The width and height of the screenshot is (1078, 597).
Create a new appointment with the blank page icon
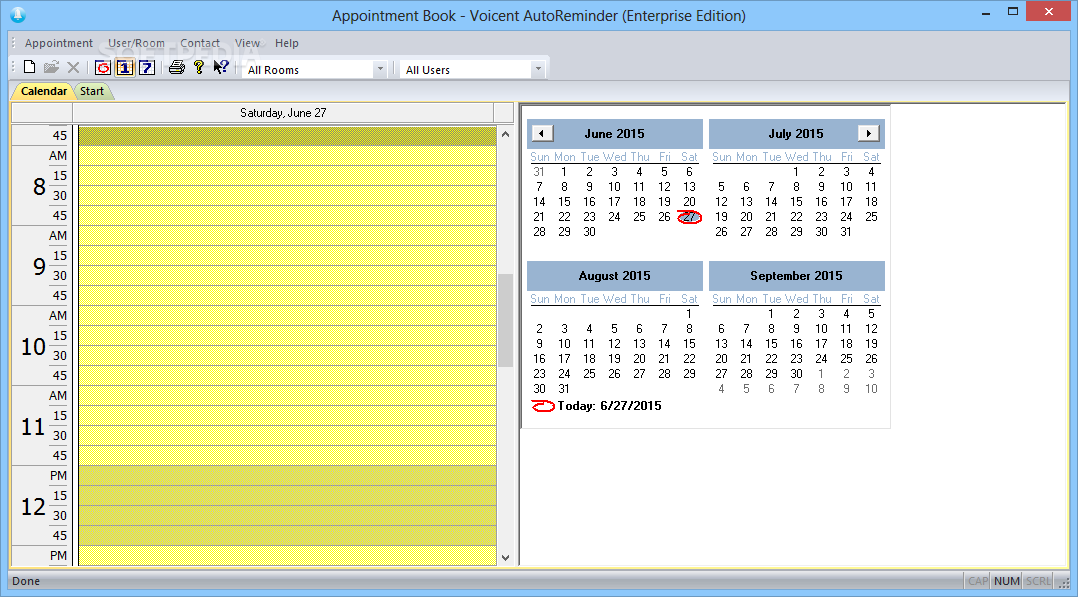(30, 67)
